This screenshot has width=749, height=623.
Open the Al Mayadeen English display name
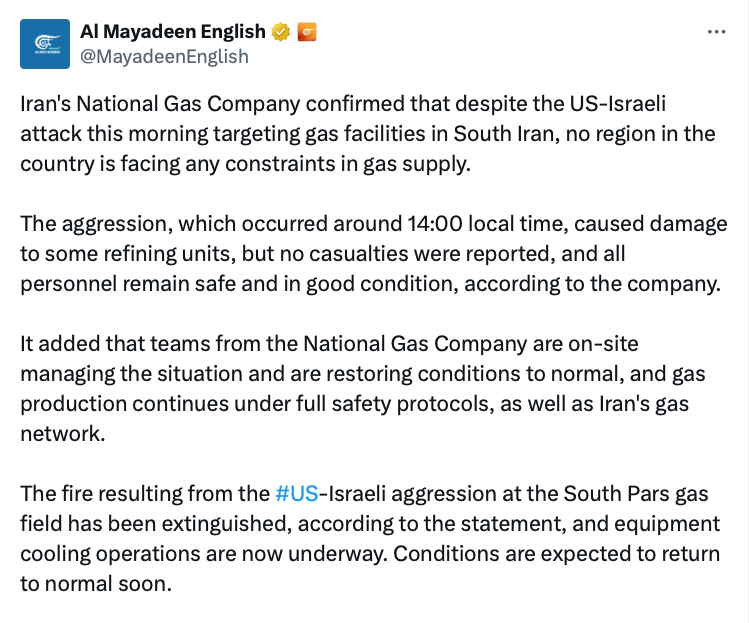coord(172,32)
